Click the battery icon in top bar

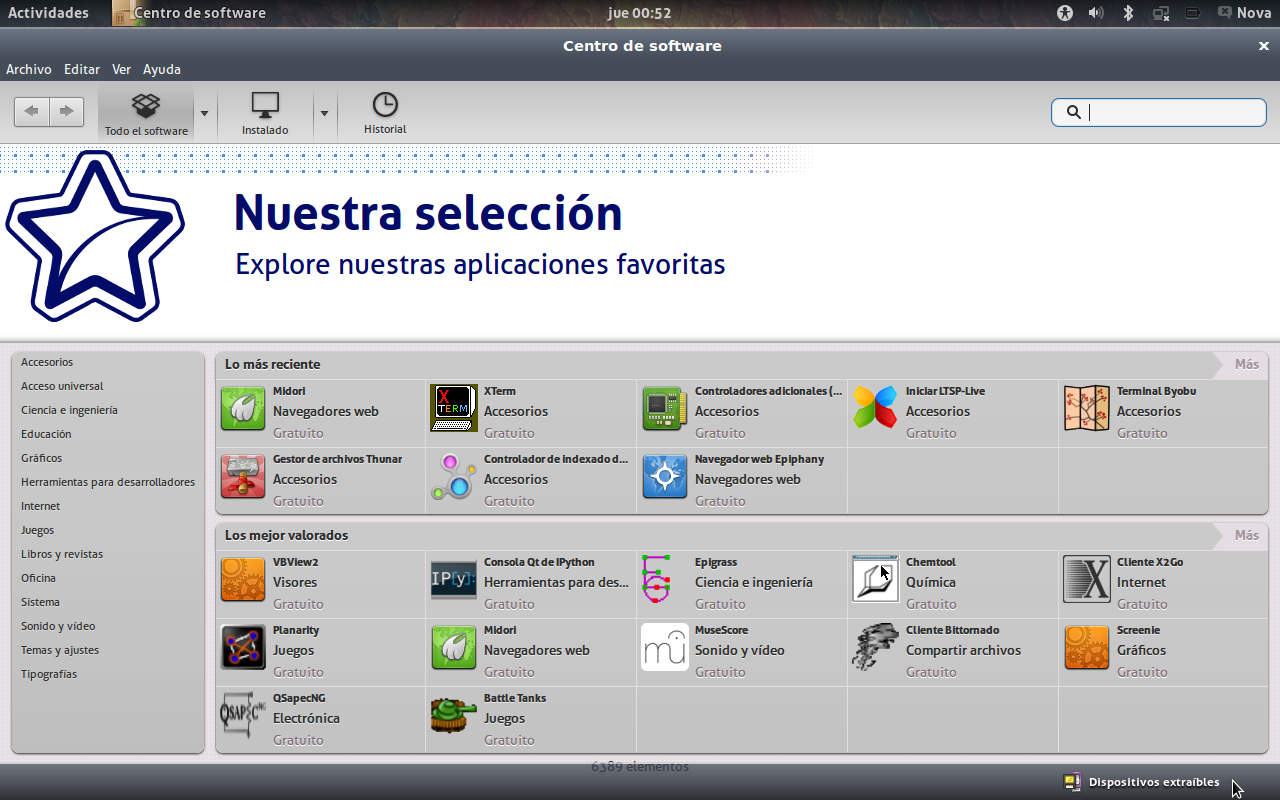click(1193, 13)
